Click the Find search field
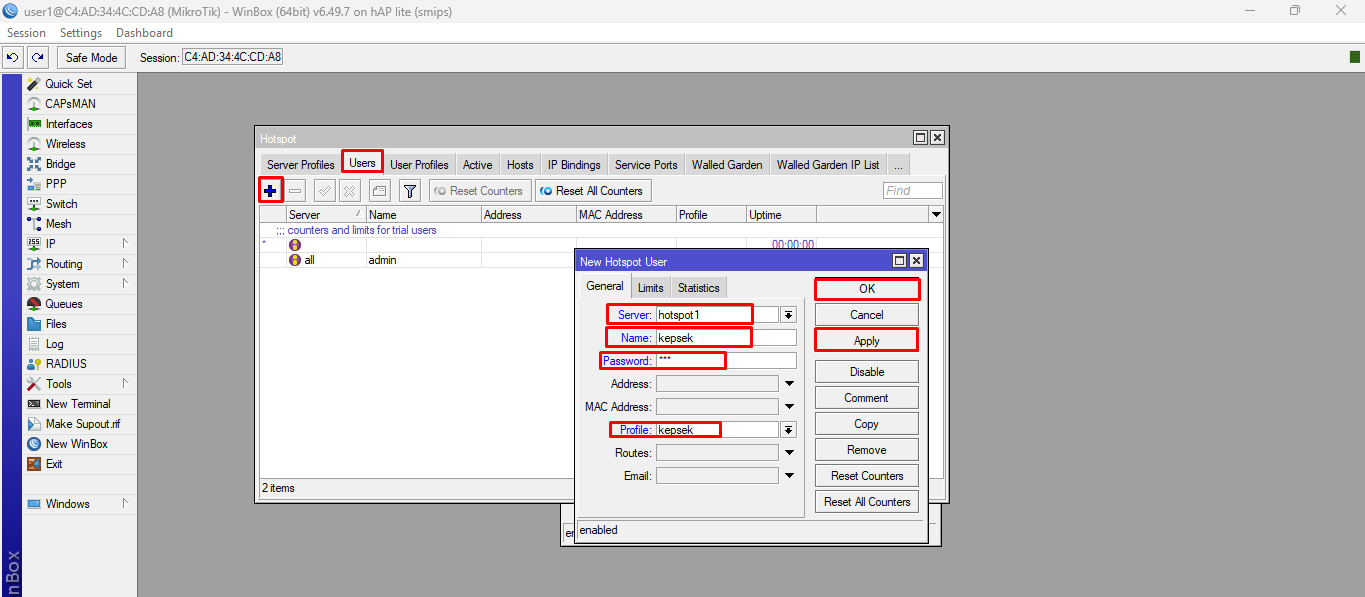Image resolution: width=1365 pixels, height=597 pixels. pyautogui.click(x=912, y=191)
